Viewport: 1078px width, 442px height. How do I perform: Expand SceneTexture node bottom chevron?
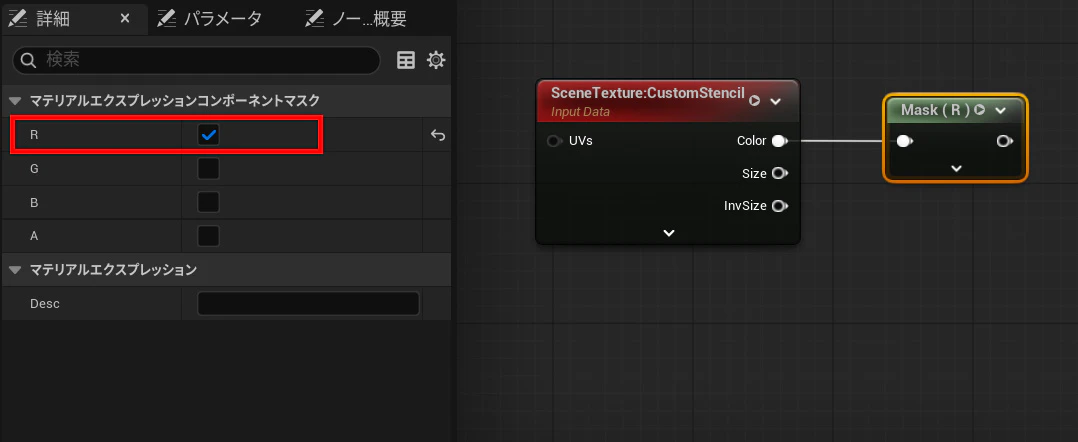[x=668, y=233]
